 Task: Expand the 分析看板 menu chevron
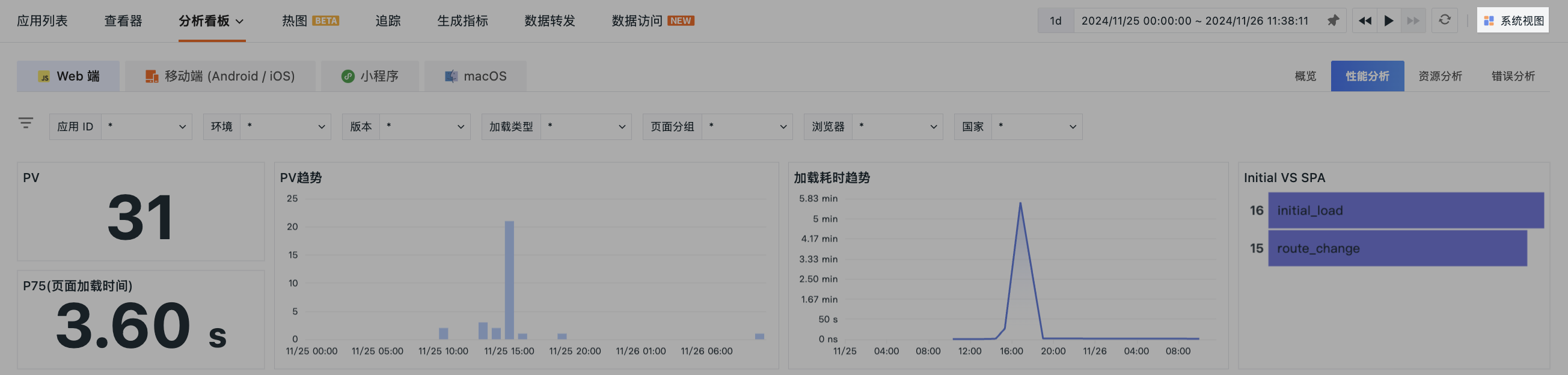[240, 21]
